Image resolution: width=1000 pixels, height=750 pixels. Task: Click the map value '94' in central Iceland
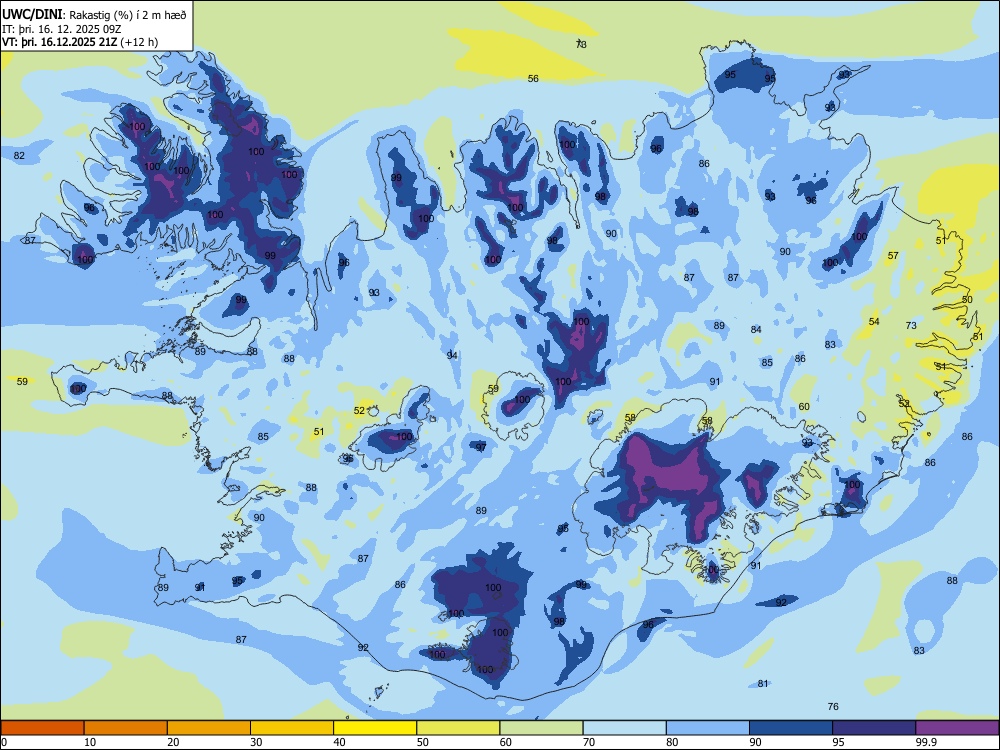coord(452,355)
